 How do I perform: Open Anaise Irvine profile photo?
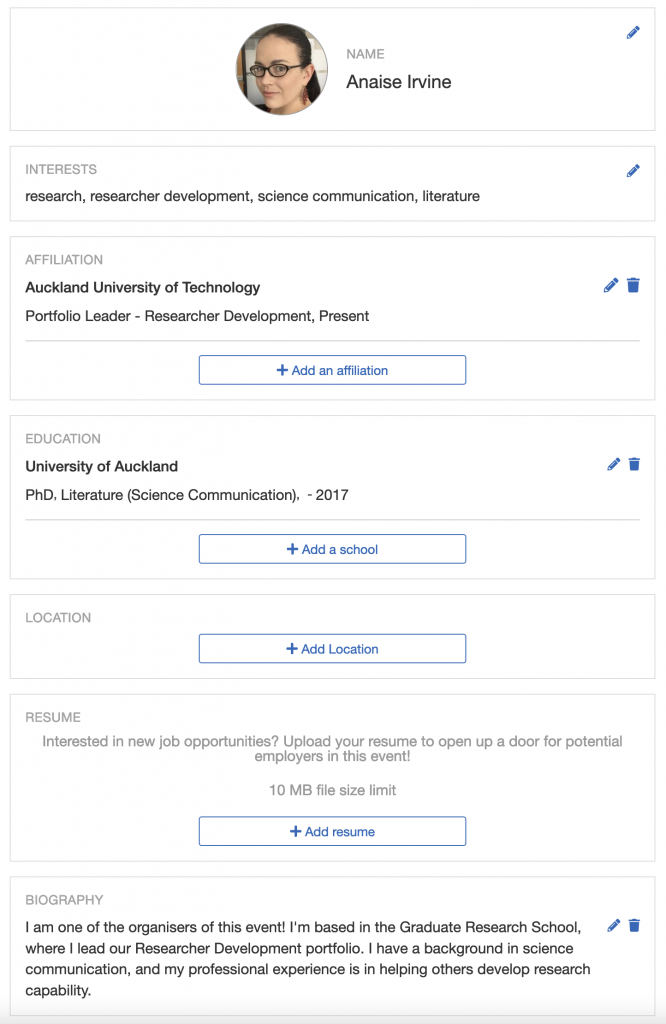click(x=282, y=69)
